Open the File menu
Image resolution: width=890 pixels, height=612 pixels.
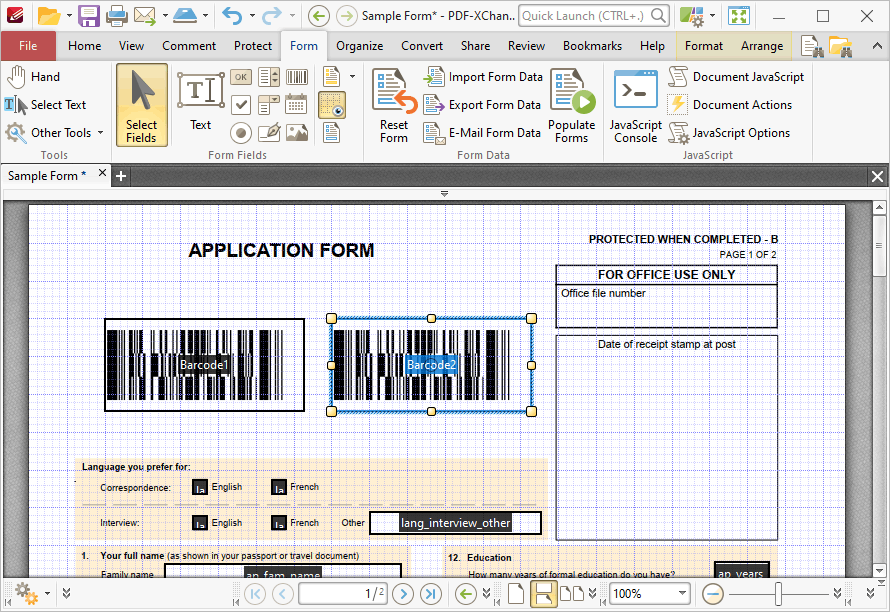coord(28,46)
